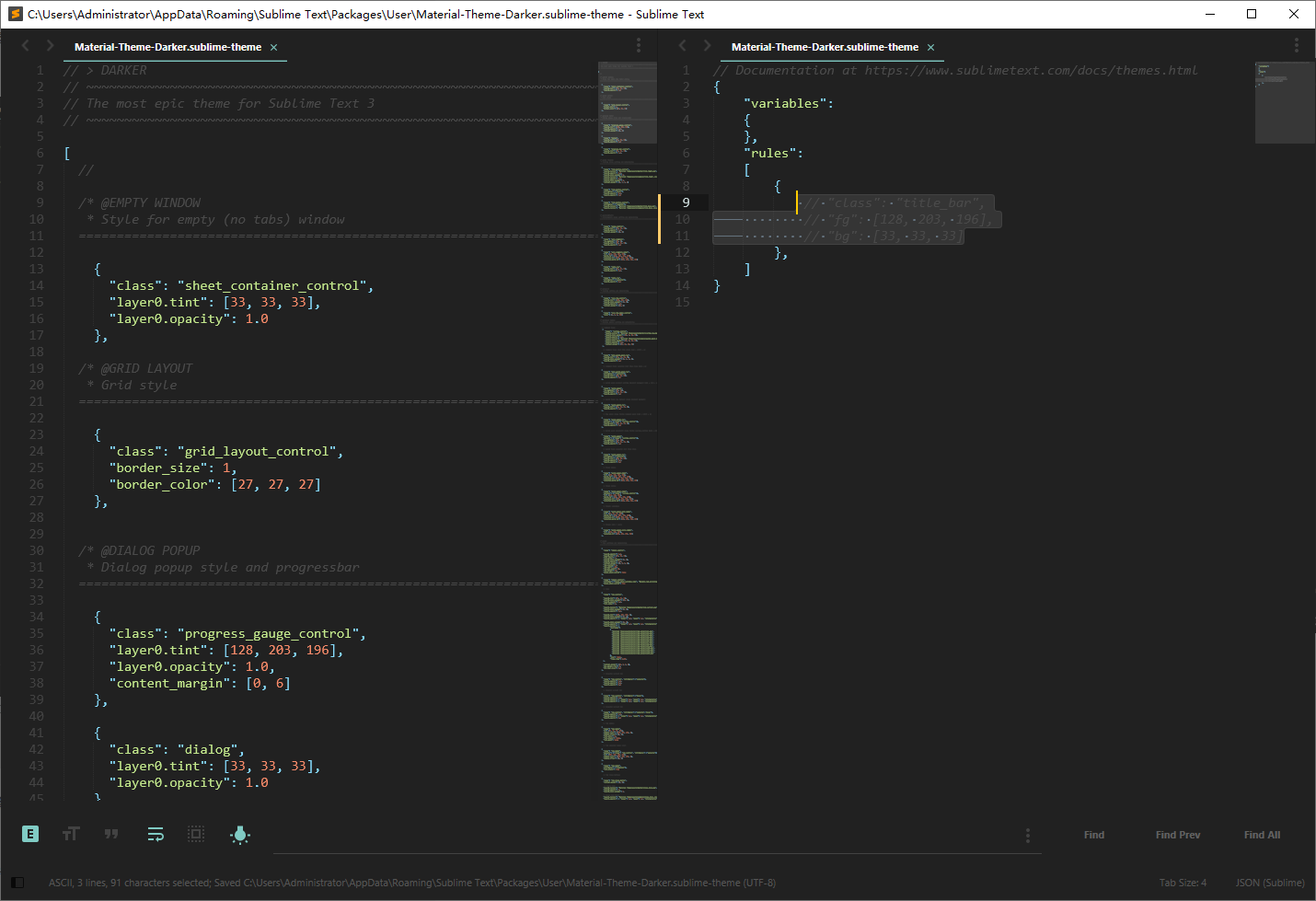The height and width of the screenshot is (901, 1316).
Task: Open left pane tab list menu
Action: pos(639,45)
